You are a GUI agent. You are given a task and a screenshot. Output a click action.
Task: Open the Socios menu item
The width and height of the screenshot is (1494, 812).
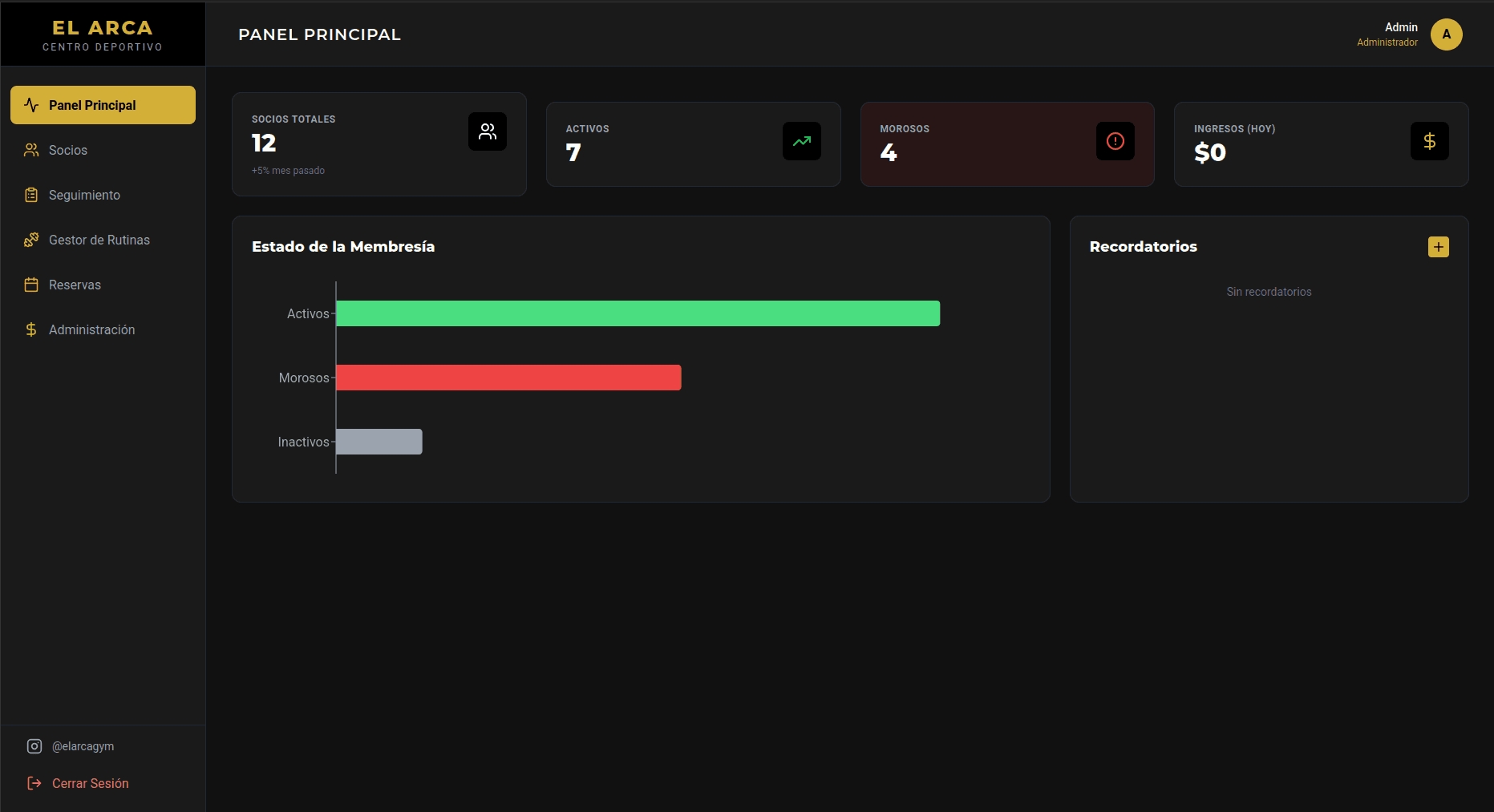click(68, 150)
